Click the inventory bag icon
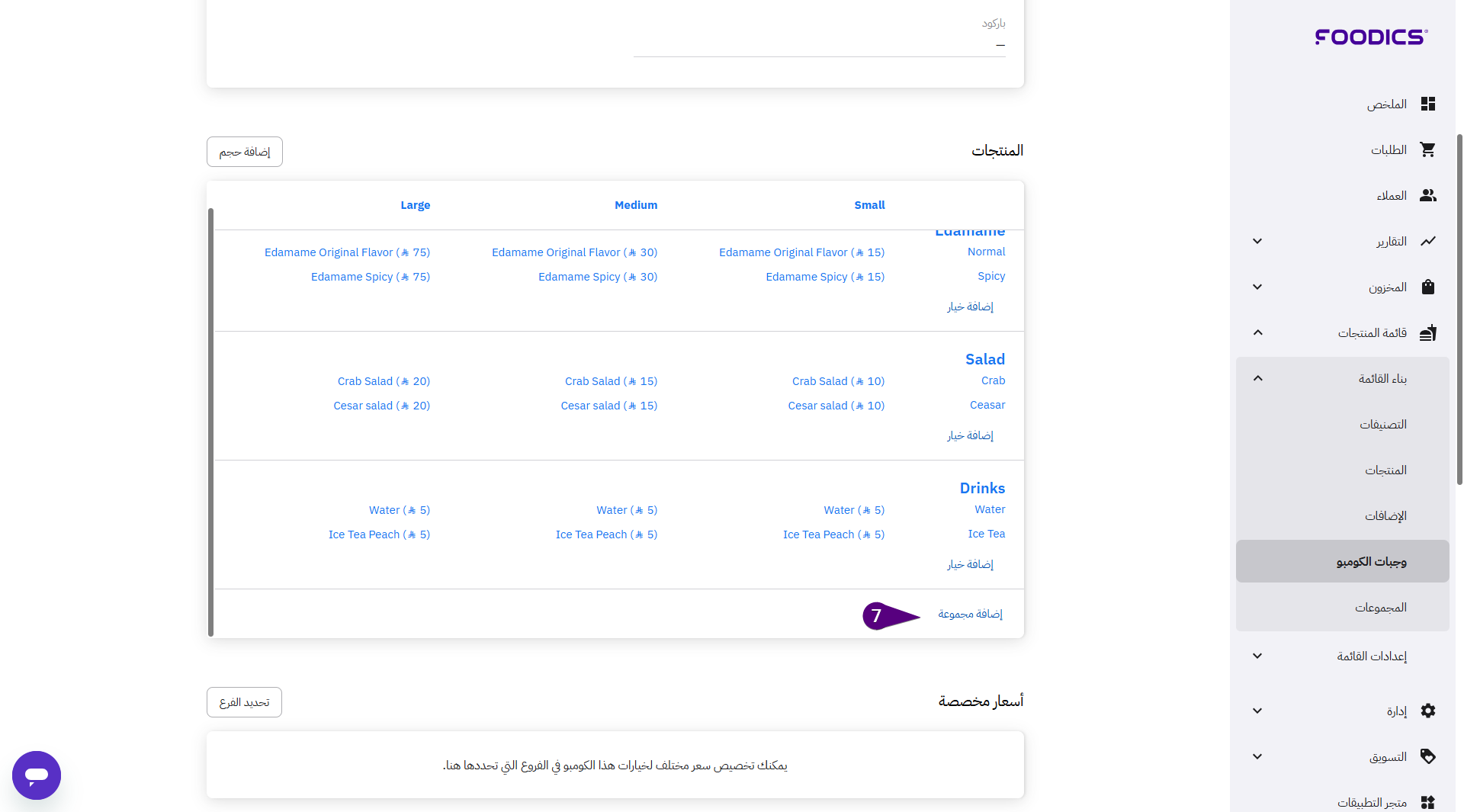Viewport: 1464px width, 812px height. coord(1427,287)
